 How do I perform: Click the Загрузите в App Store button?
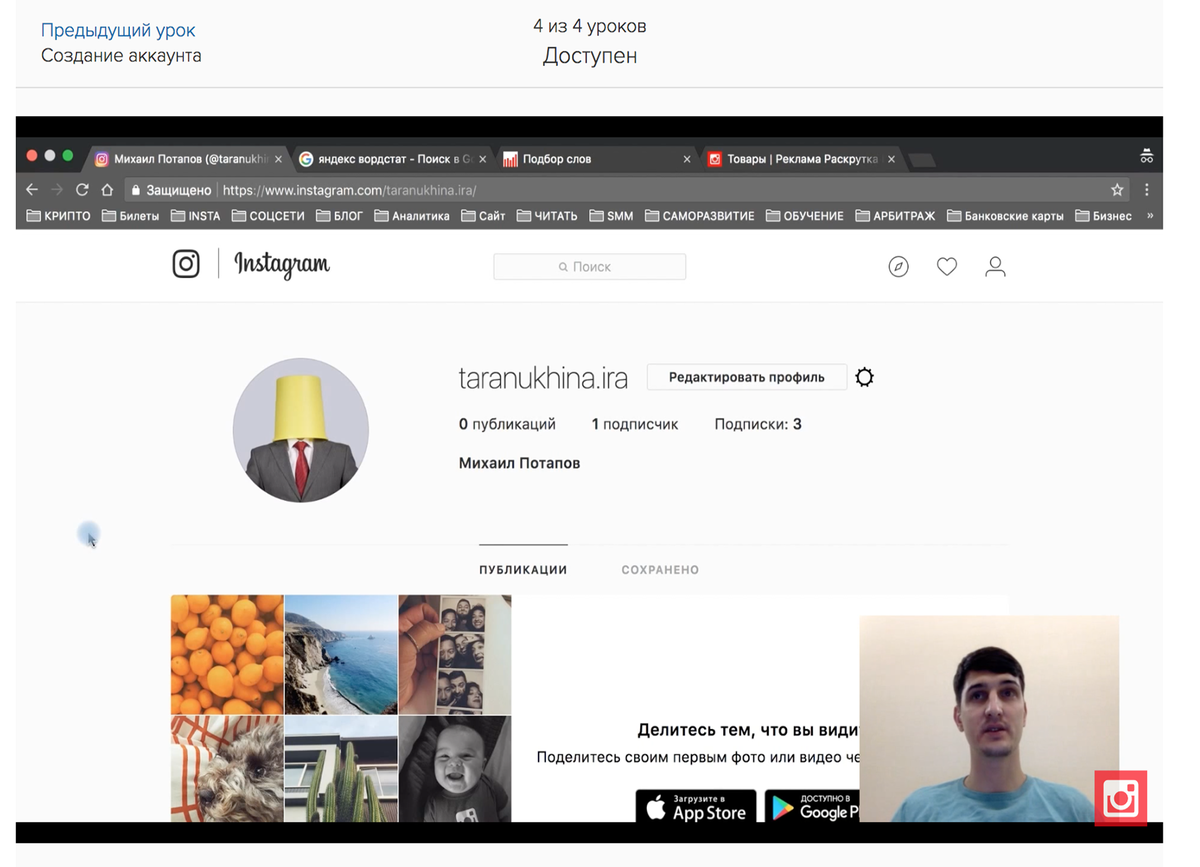click(x=696, y=806)
